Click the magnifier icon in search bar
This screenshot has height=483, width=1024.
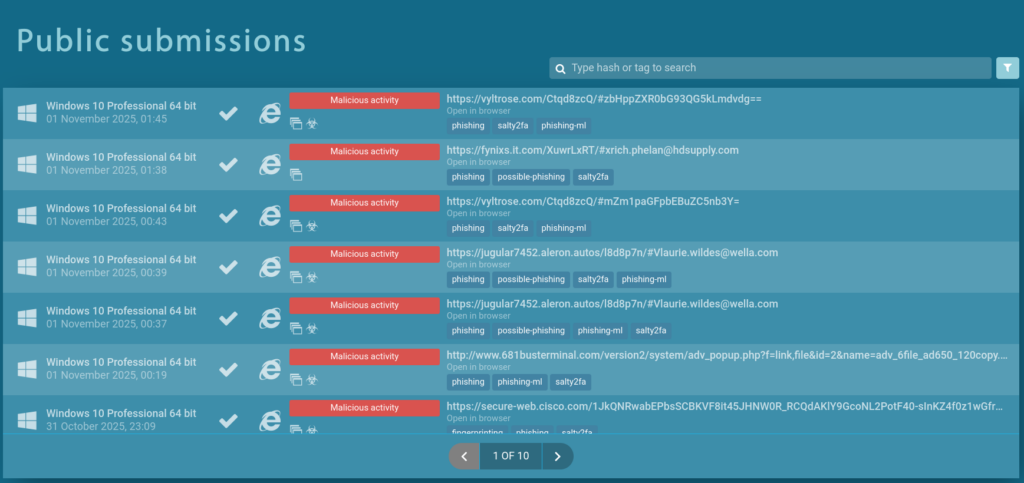click(560, 68)
